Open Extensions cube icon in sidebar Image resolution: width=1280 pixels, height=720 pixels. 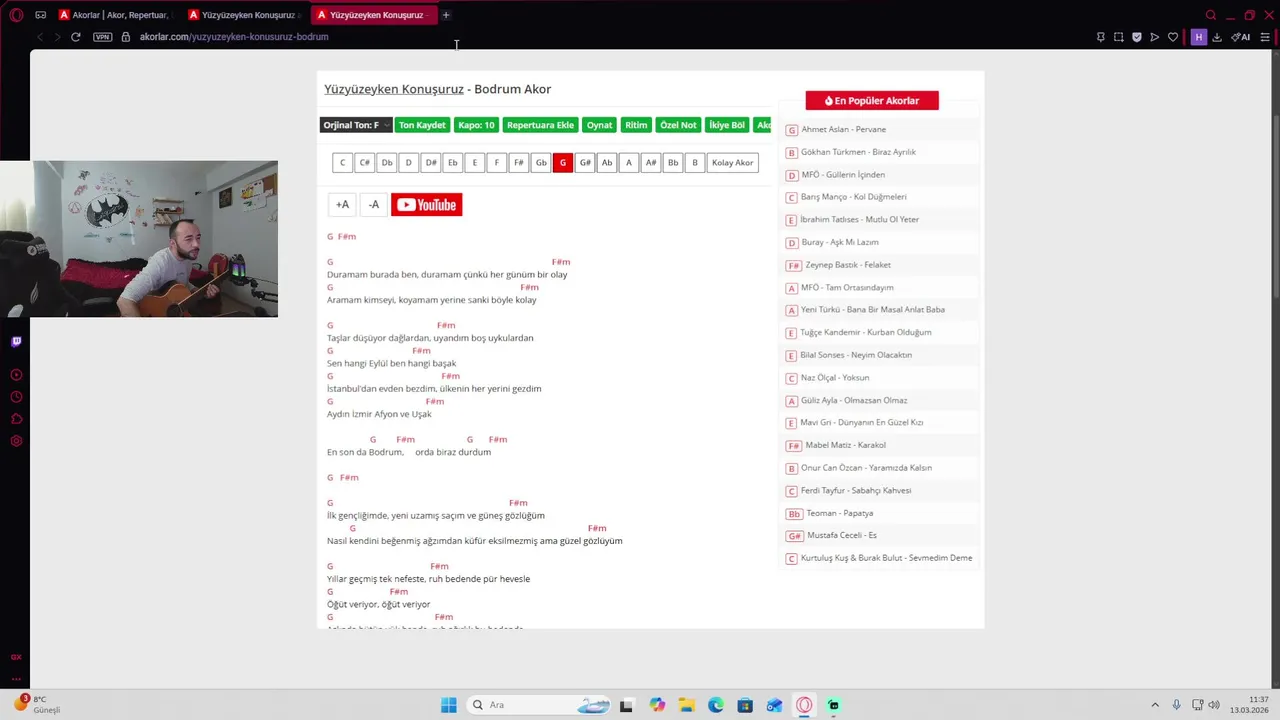(16, 419)
